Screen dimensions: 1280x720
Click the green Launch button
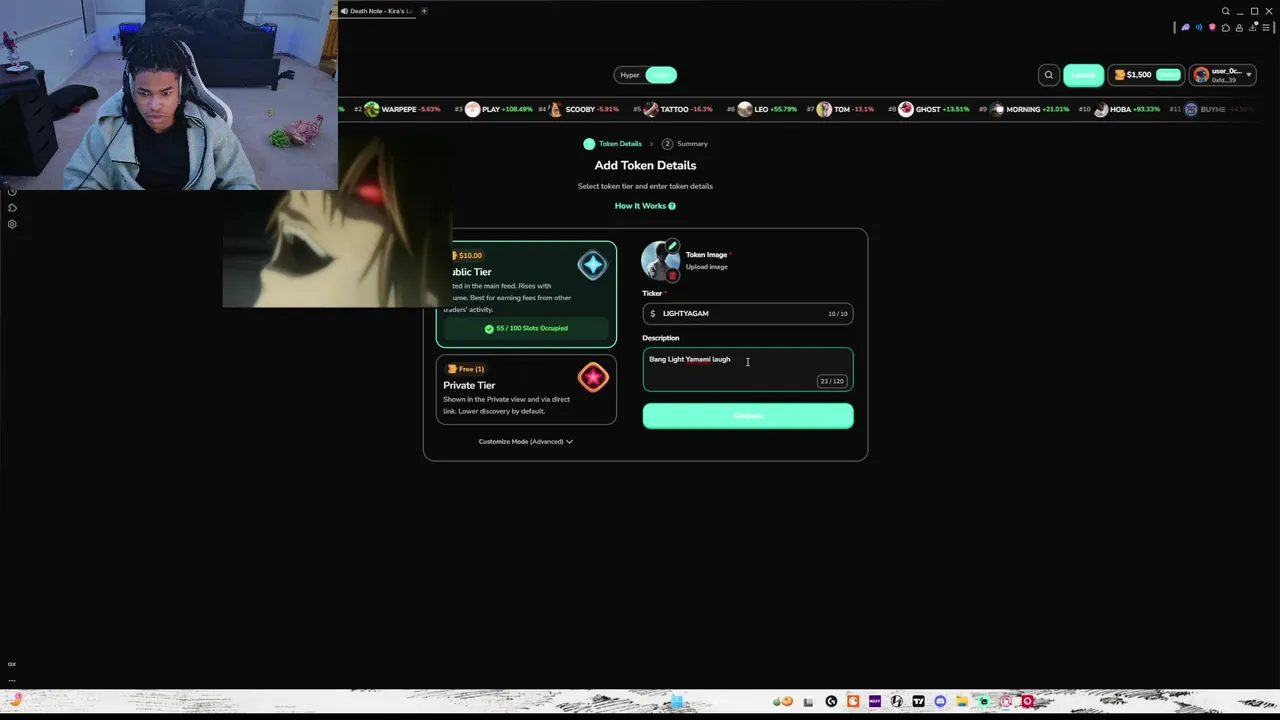pos(1083,75)
